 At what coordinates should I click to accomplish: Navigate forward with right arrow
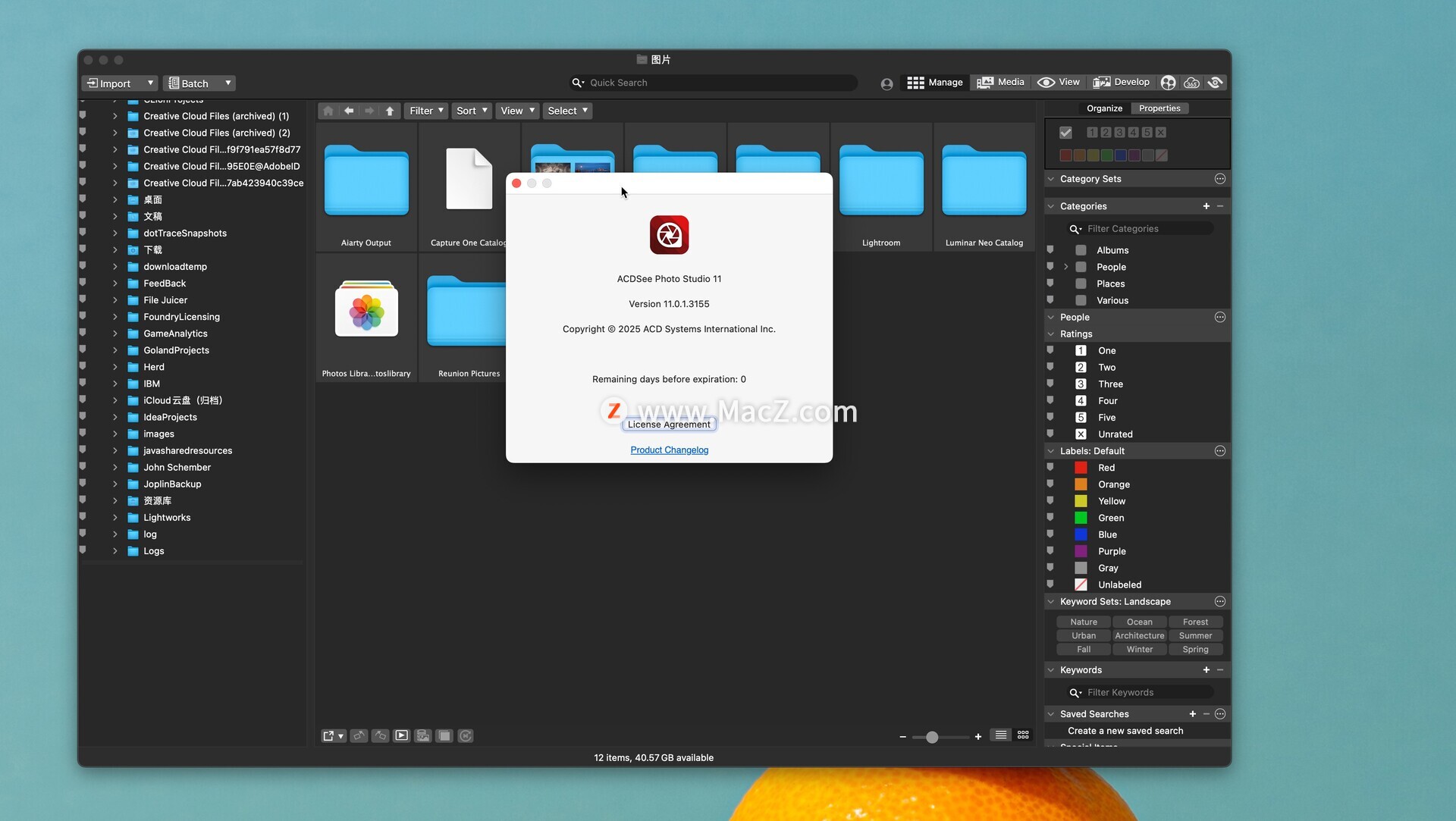(369, 111)
